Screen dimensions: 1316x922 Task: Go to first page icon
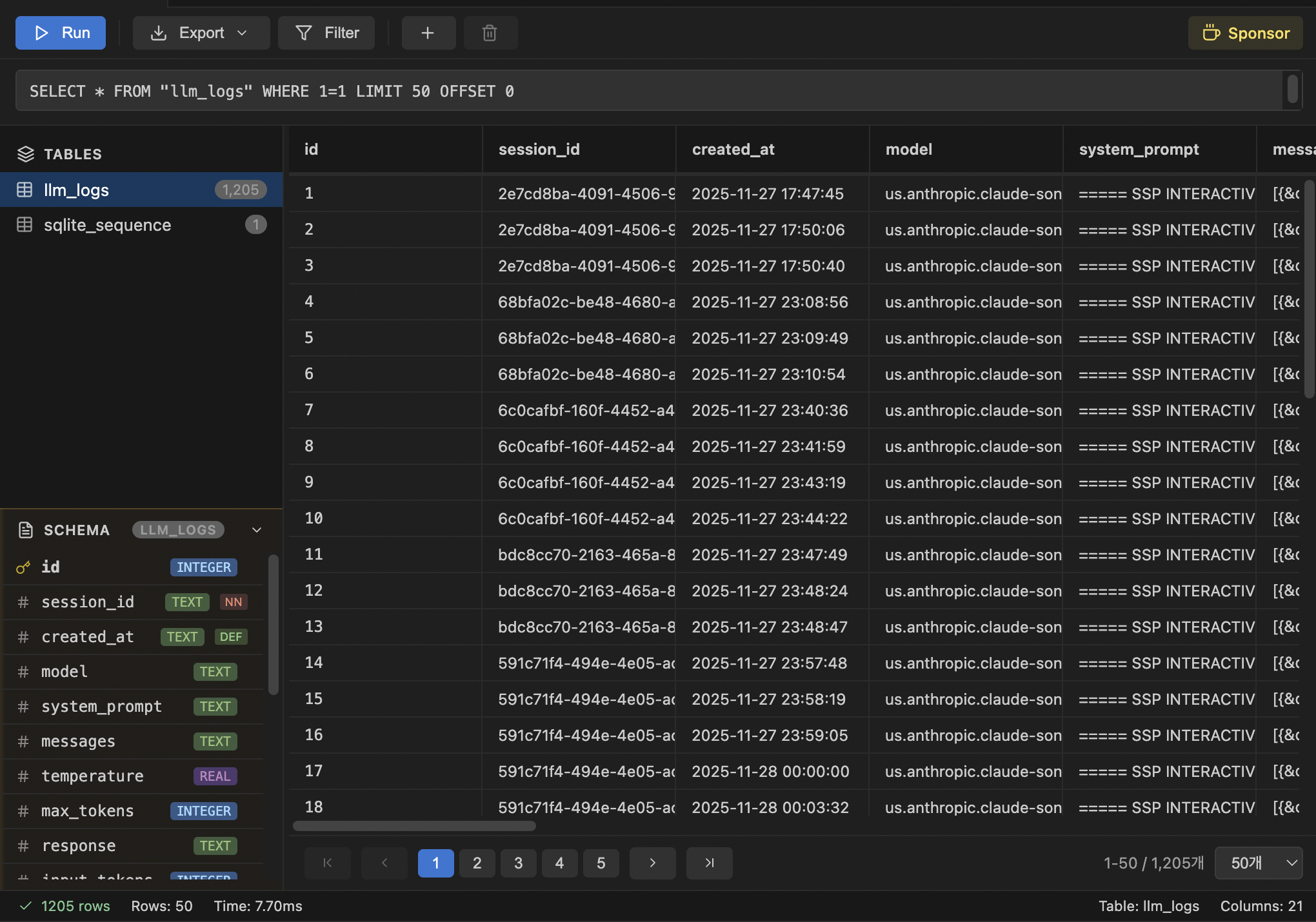(x=328, y=863)
